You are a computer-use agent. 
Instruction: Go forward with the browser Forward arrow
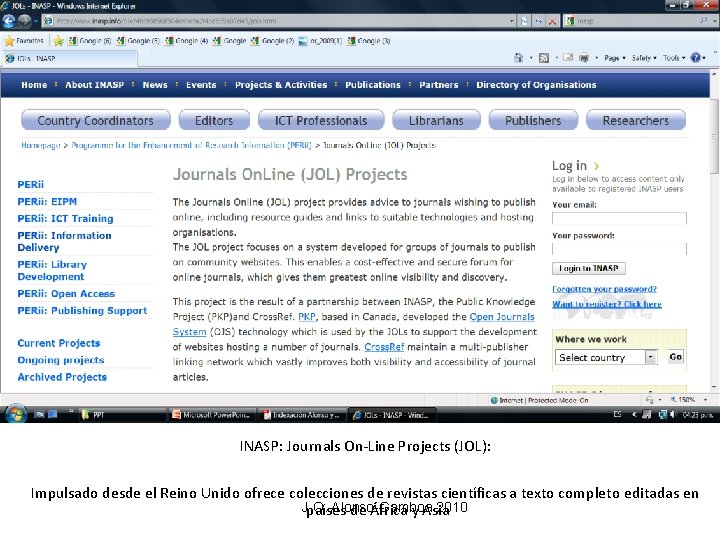(x=24, y=21)
